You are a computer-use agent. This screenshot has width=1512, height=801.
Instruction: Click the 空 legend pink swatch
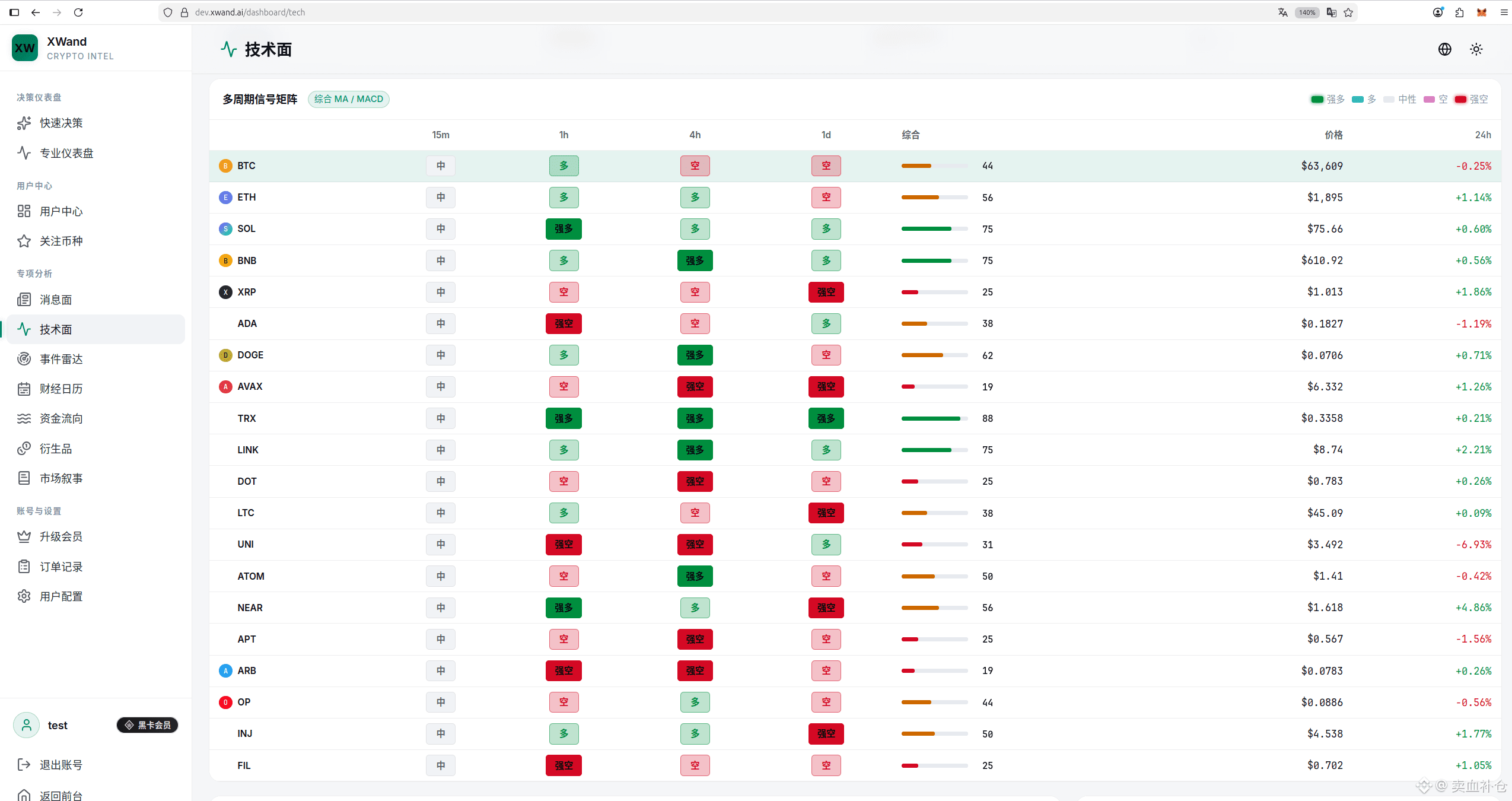coord(1429,99)
